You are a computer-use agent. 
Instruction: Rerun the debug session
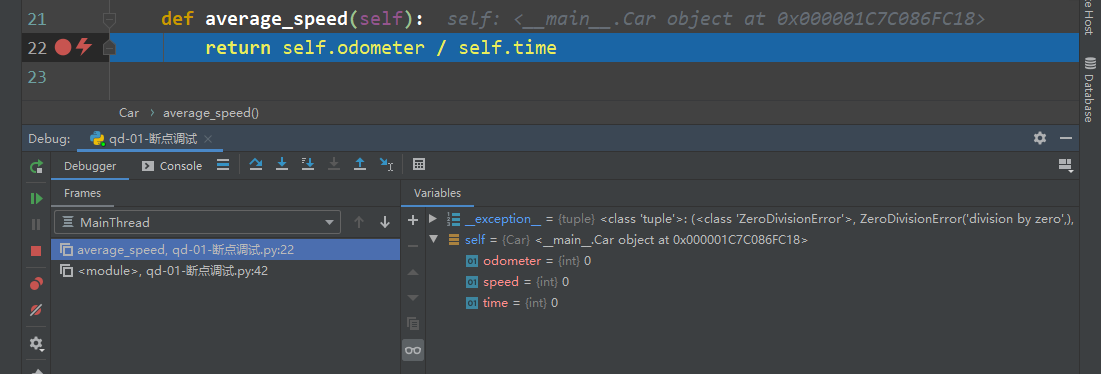tap(36, 167)
